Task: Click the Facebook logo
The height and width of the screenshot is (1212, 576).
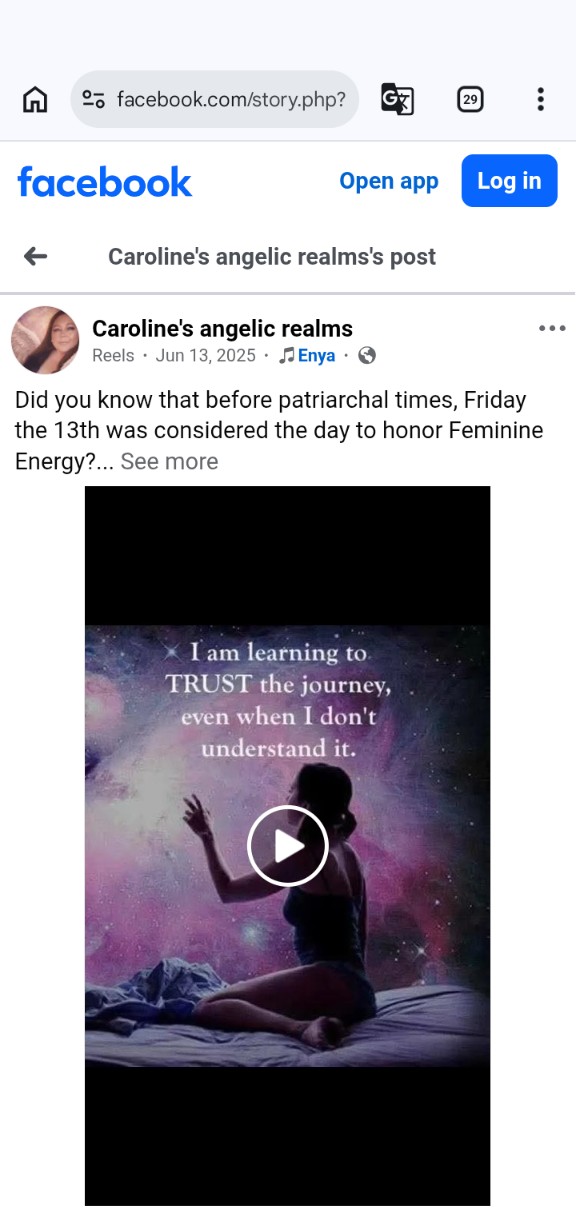Action: pyautogui.click(x=104, y=182)
